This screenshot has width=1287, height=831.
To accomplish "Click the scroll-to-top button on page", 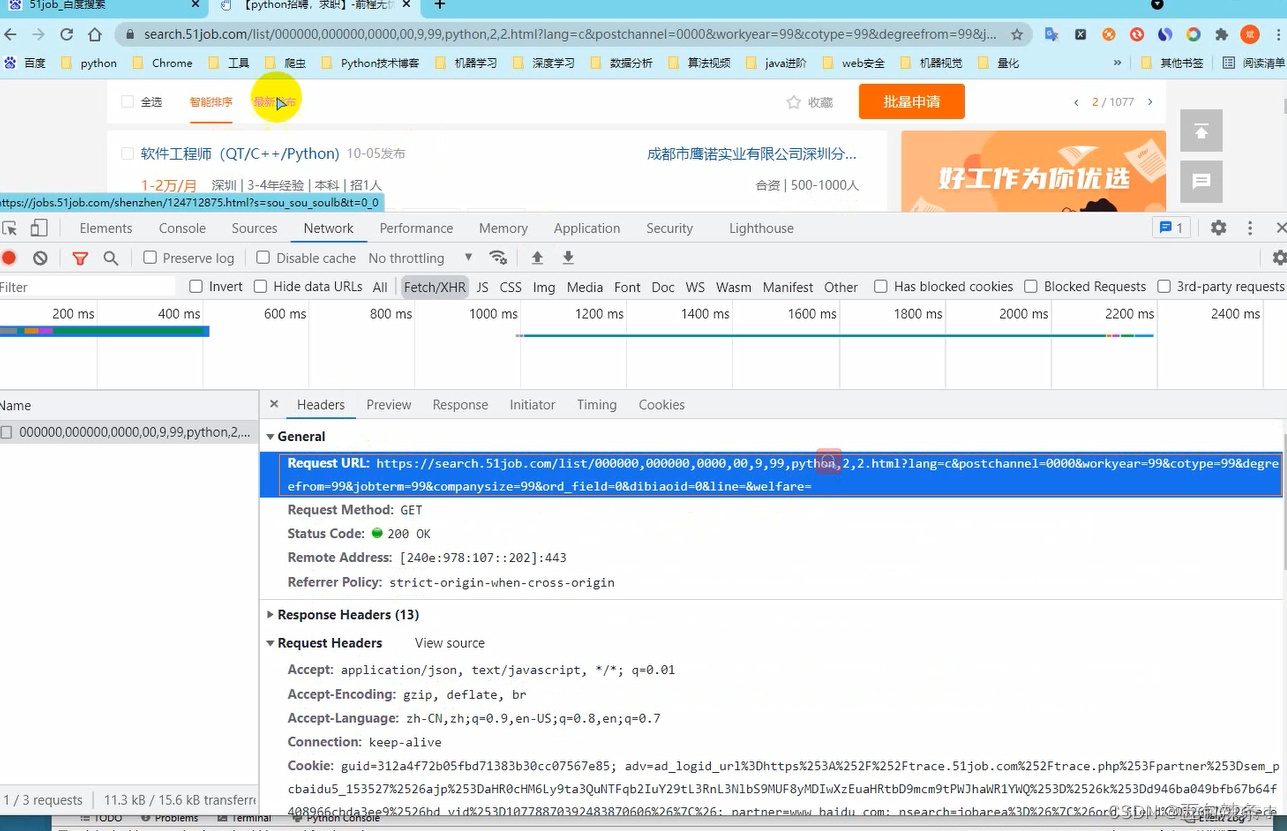I will pyautogui.click(x=1201, y=131).
